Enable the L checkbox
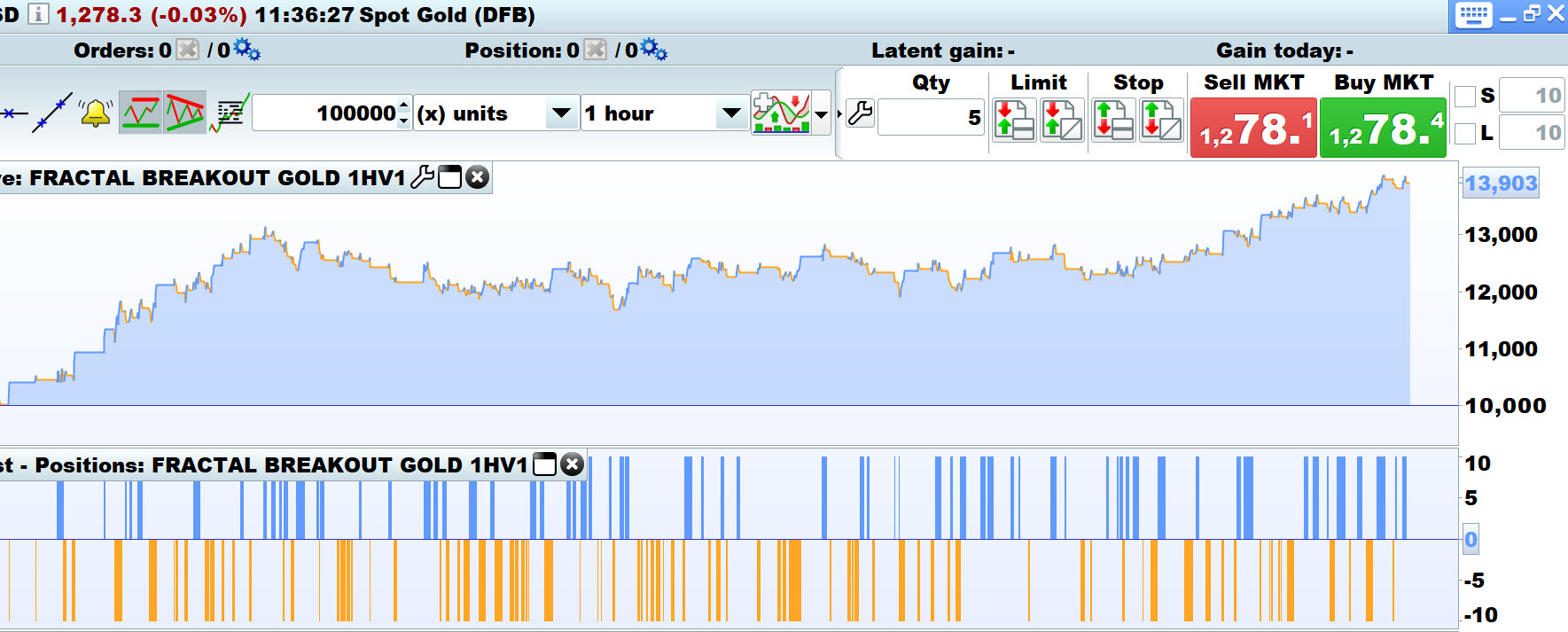 (1466, 134)
